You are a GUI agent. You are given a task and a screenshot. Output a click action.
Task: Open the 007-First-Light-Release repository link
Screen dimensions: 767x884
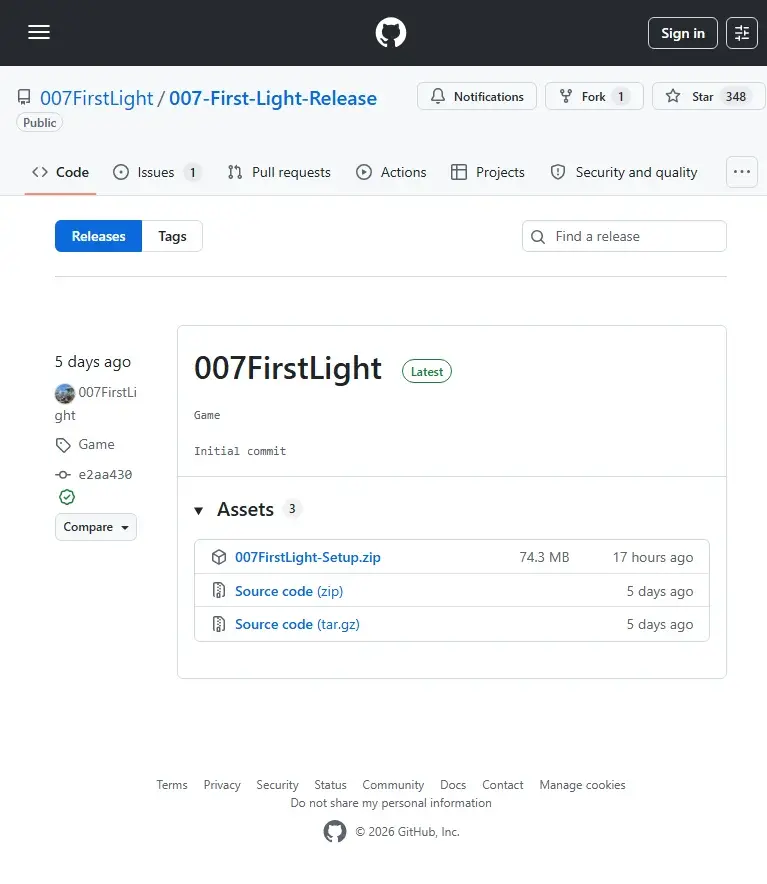[273, 98]
